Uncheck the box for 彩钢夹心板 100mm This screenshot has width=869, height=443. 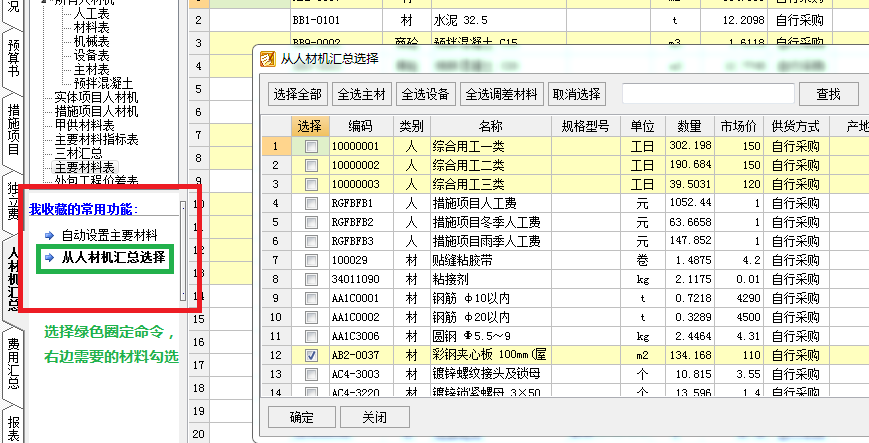coord(311,355)
